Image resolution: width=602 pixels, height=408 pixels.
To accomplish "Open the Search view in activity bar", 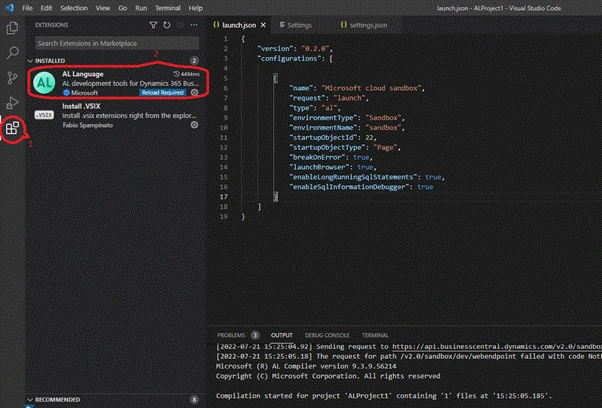I will click(x=12, y=53).
